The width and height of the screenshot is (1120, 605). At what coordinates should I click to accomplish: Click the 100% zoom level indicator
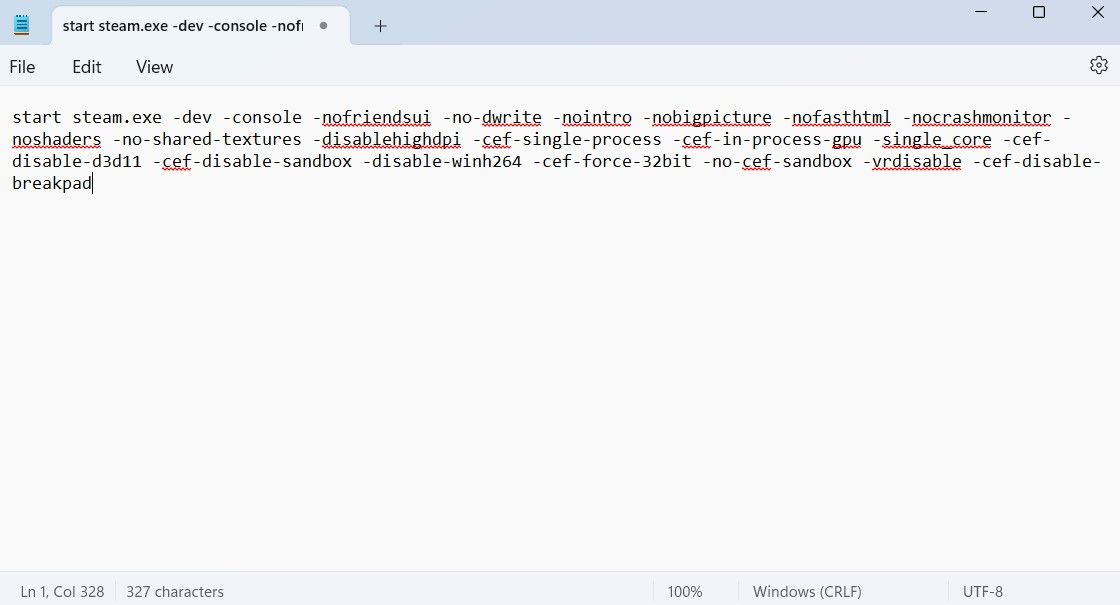point(685,591)
